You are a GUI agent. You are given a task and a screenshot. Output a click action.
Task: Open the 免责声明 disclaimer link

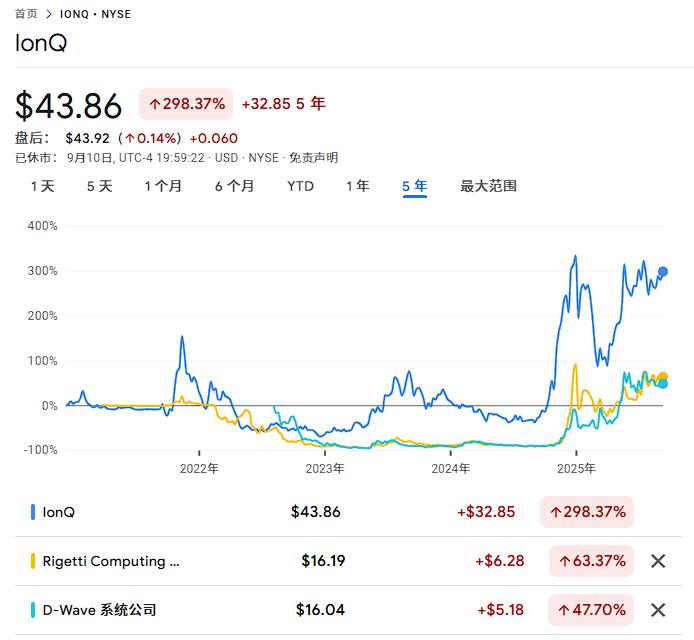click(x=314, y=158)
